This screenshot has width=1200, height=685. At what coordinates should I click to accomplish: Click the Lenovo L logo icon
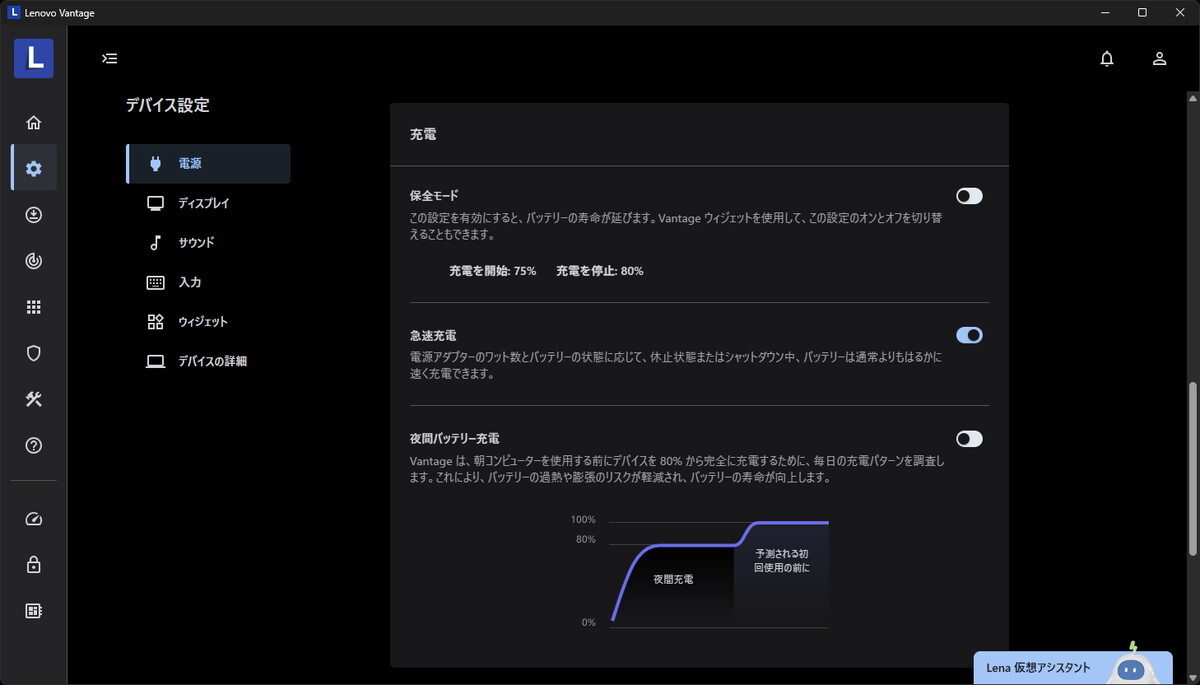tap(34, 58)
